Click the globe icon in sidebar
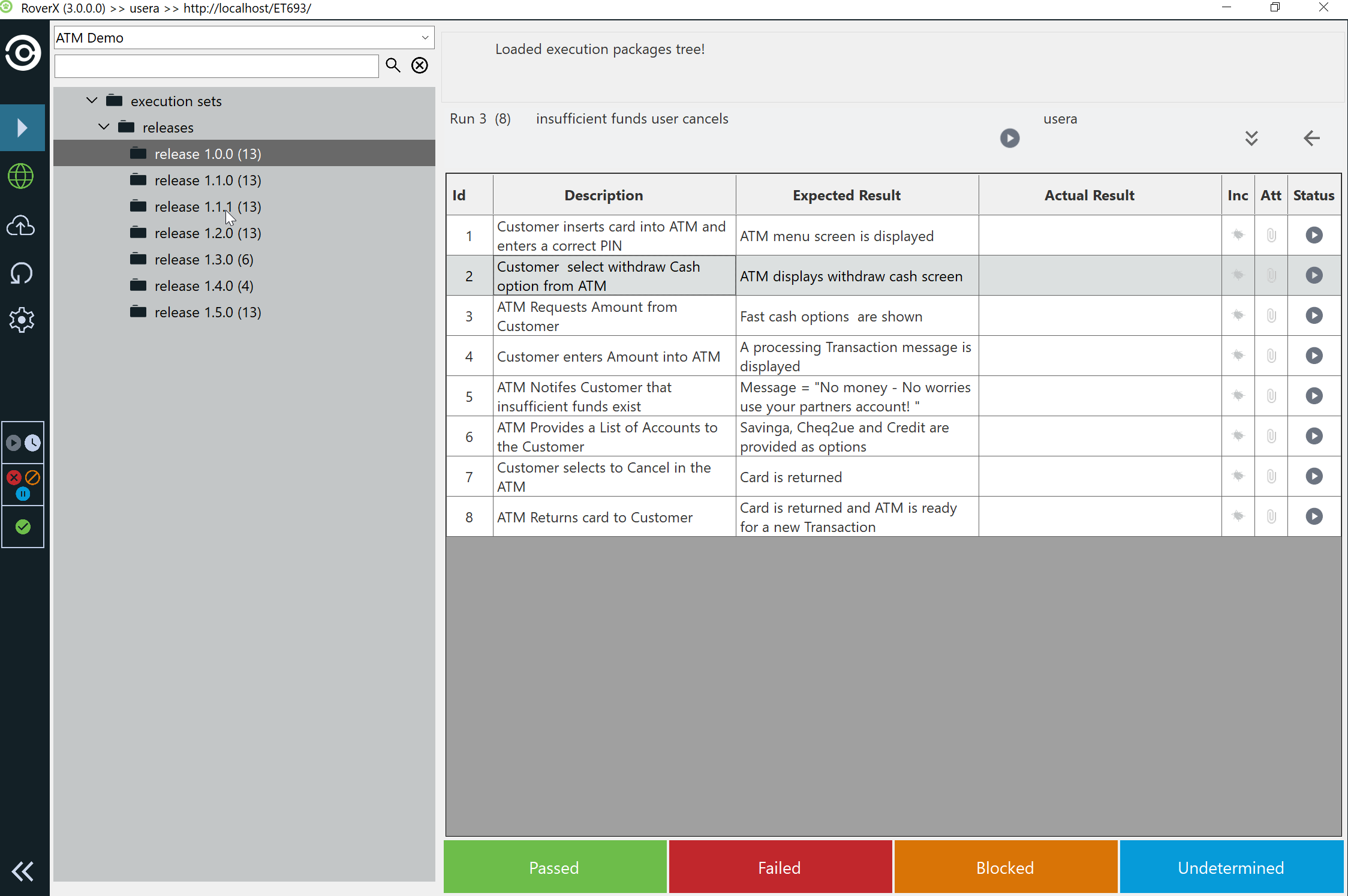Viewport: 1348px width, 896px height. point(21,176)
